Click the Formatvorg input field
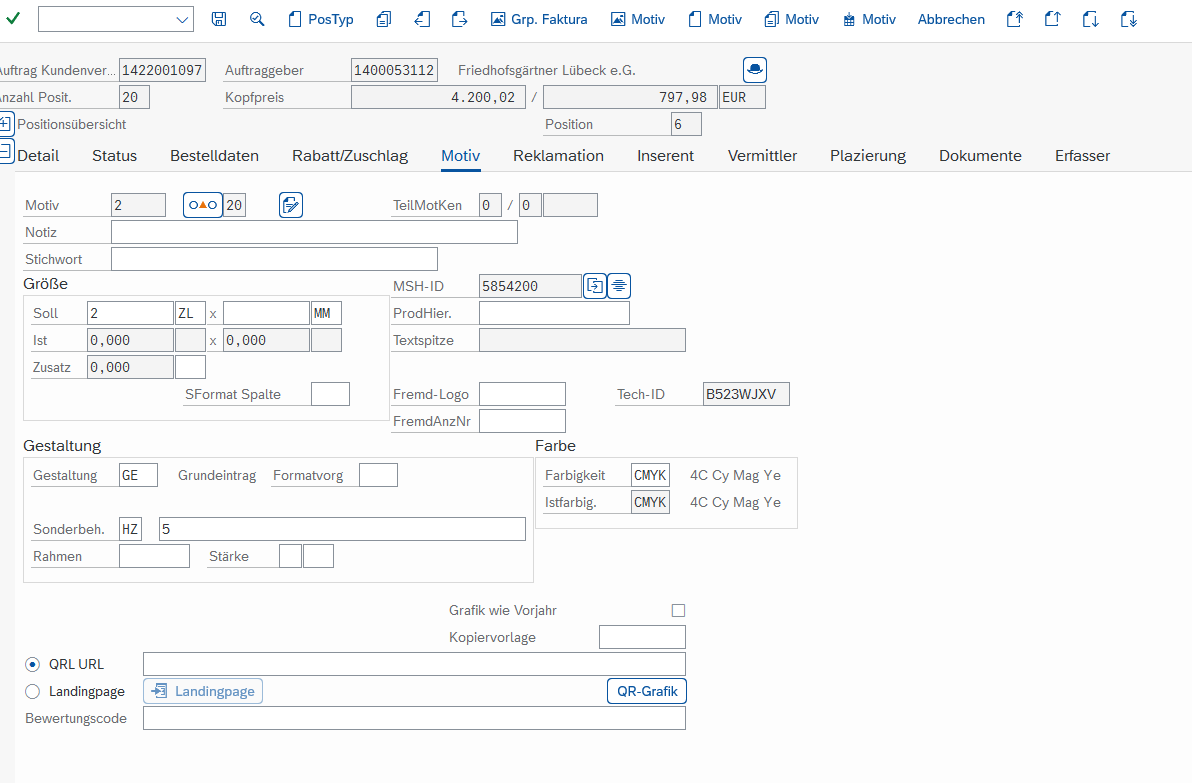 (378, 475)
